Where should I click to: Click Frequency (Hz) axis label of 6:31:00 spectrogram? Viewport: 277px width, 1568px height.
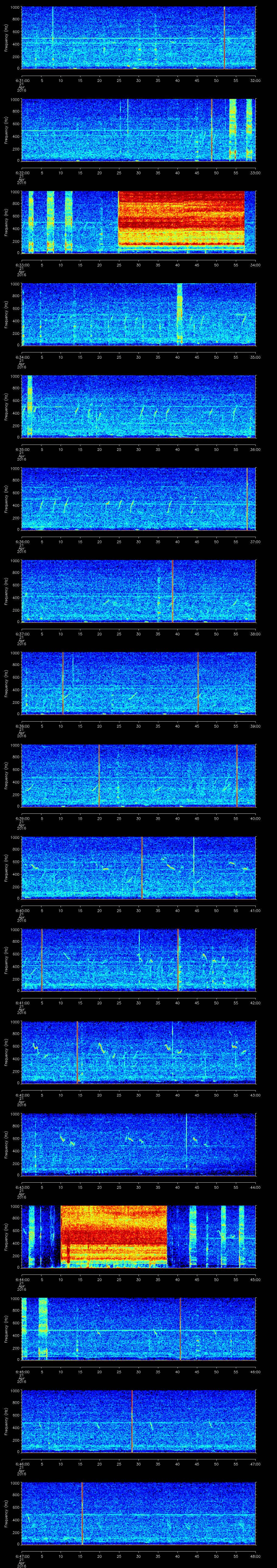point(6,38)
